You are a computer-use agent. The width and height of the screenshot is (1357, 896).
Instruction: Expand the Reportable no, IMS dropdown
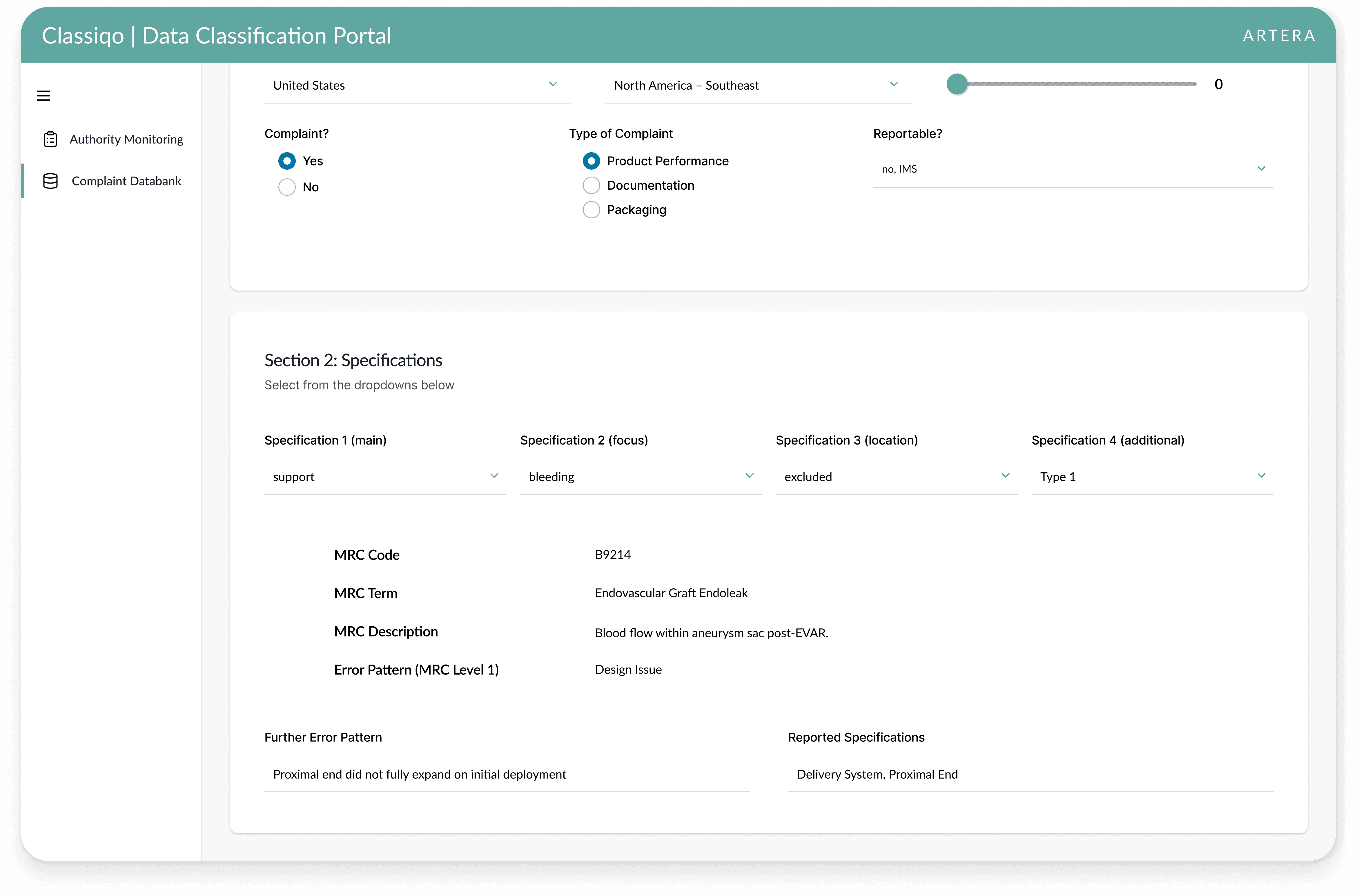point(1072,169)
